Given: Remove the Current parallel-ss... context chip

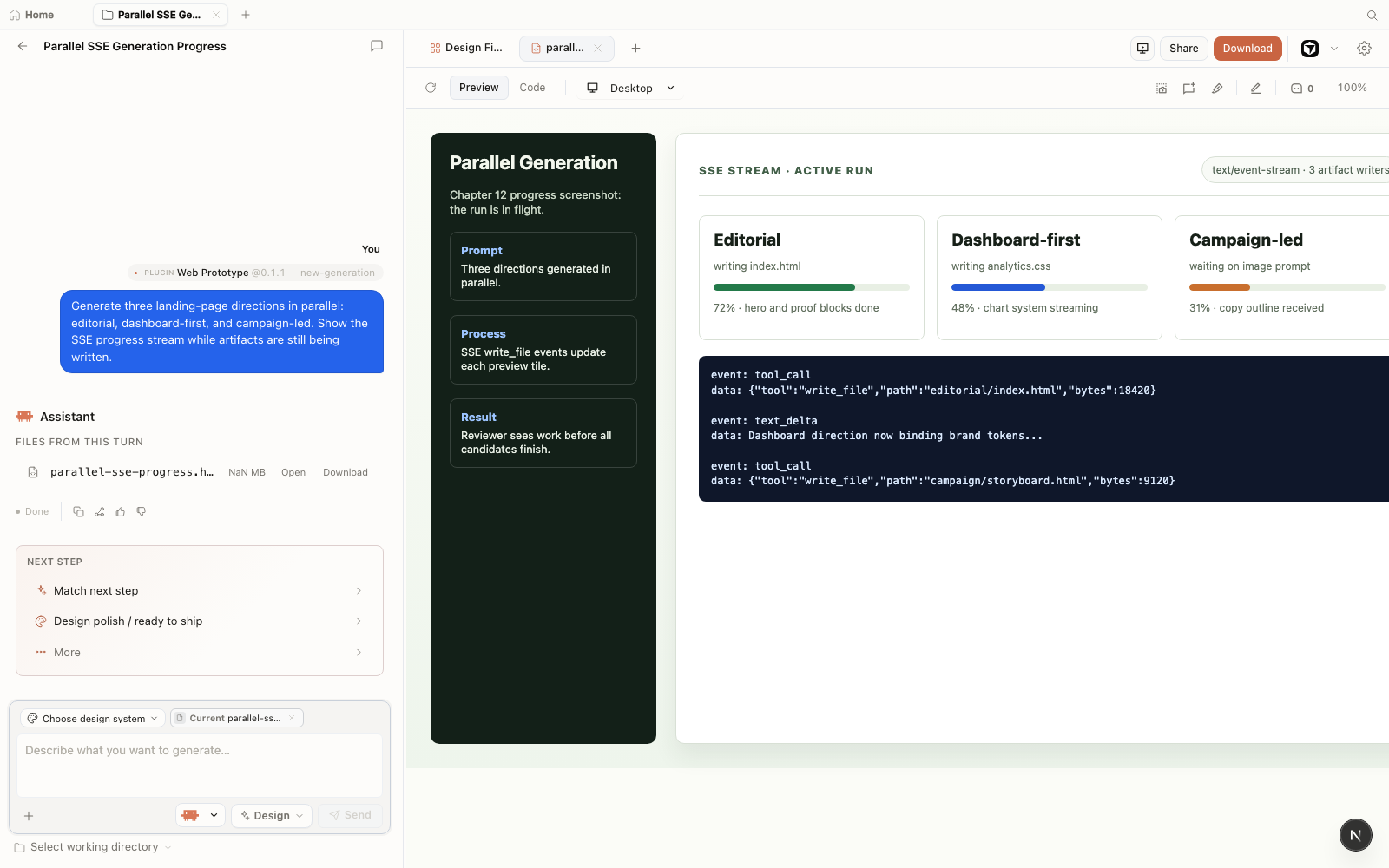Looking at the screenshot, I should click(x=292, y=718).
